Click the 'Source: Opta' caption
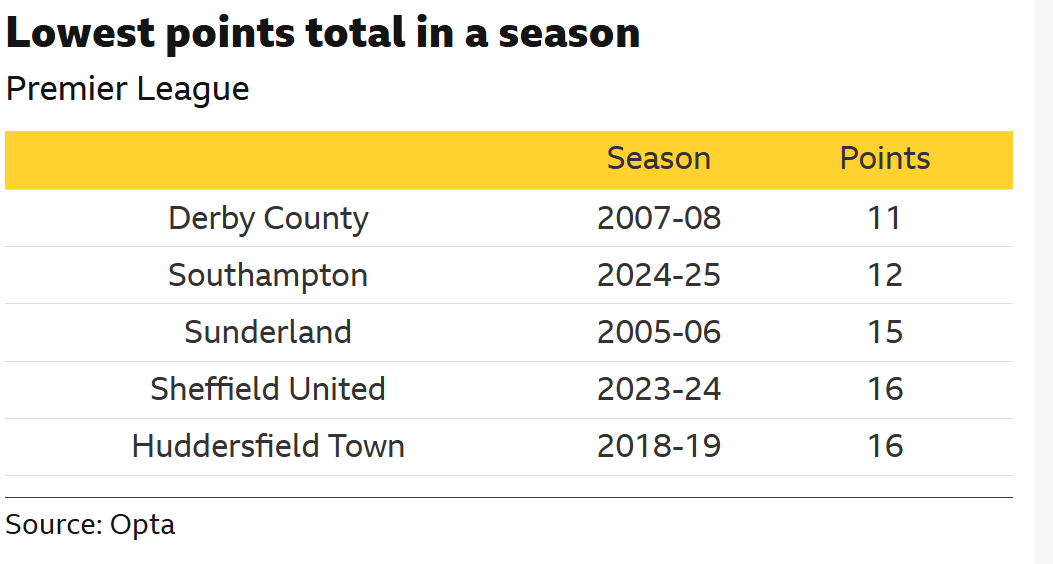 (x=90, y=524)
